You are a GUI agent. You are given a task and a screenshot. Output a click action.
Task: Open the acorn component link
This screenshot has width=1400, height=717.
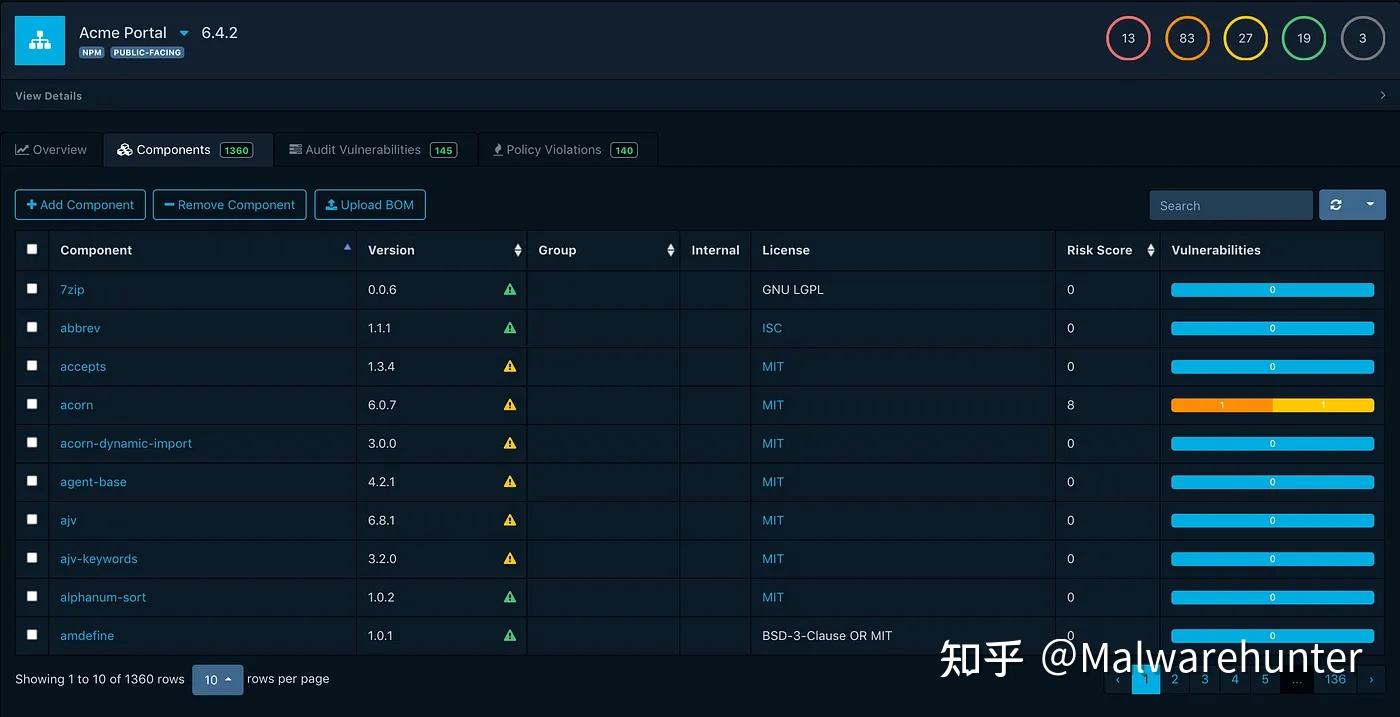tap(76, 405)
